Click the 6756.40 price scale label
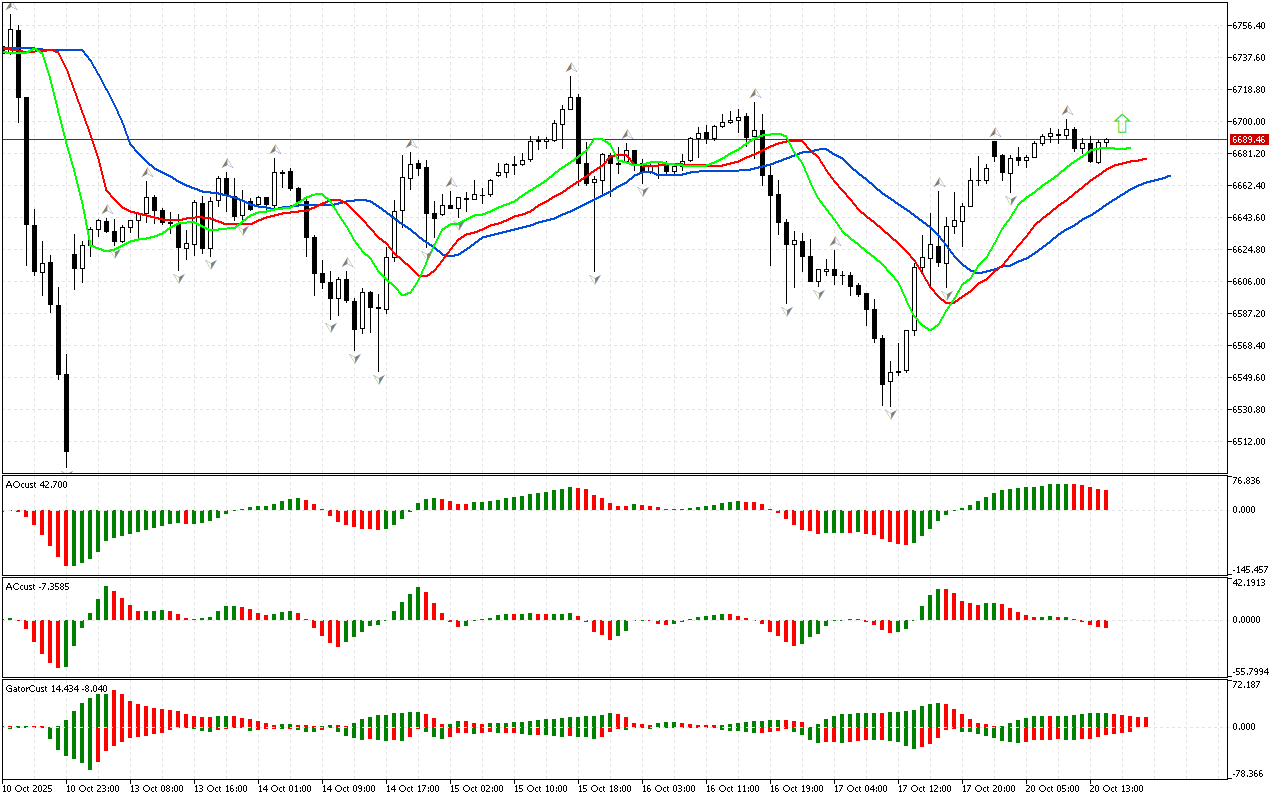The width and height of the screenshot is (1280, 800). [1250, 26]
